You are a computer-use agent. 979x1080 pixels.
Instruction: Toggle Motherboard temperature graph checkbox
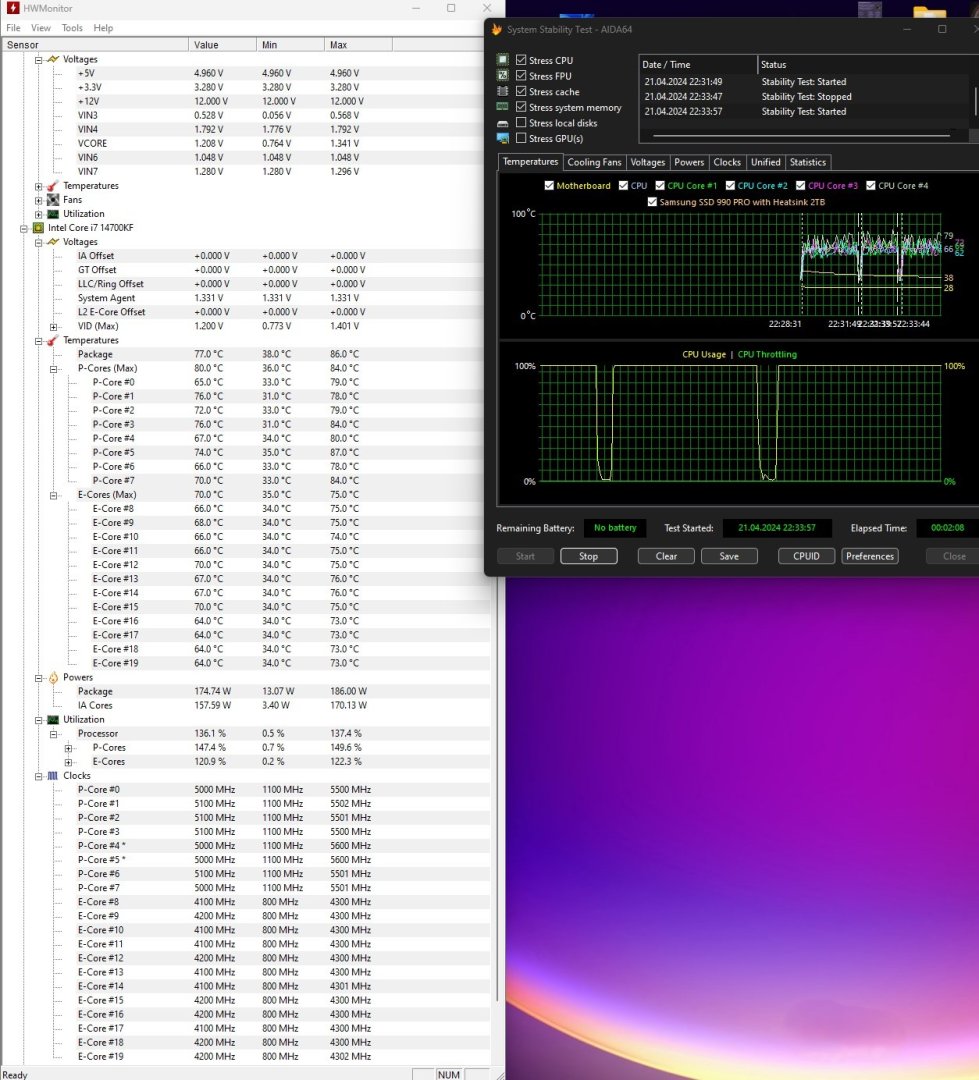point(549,185)
